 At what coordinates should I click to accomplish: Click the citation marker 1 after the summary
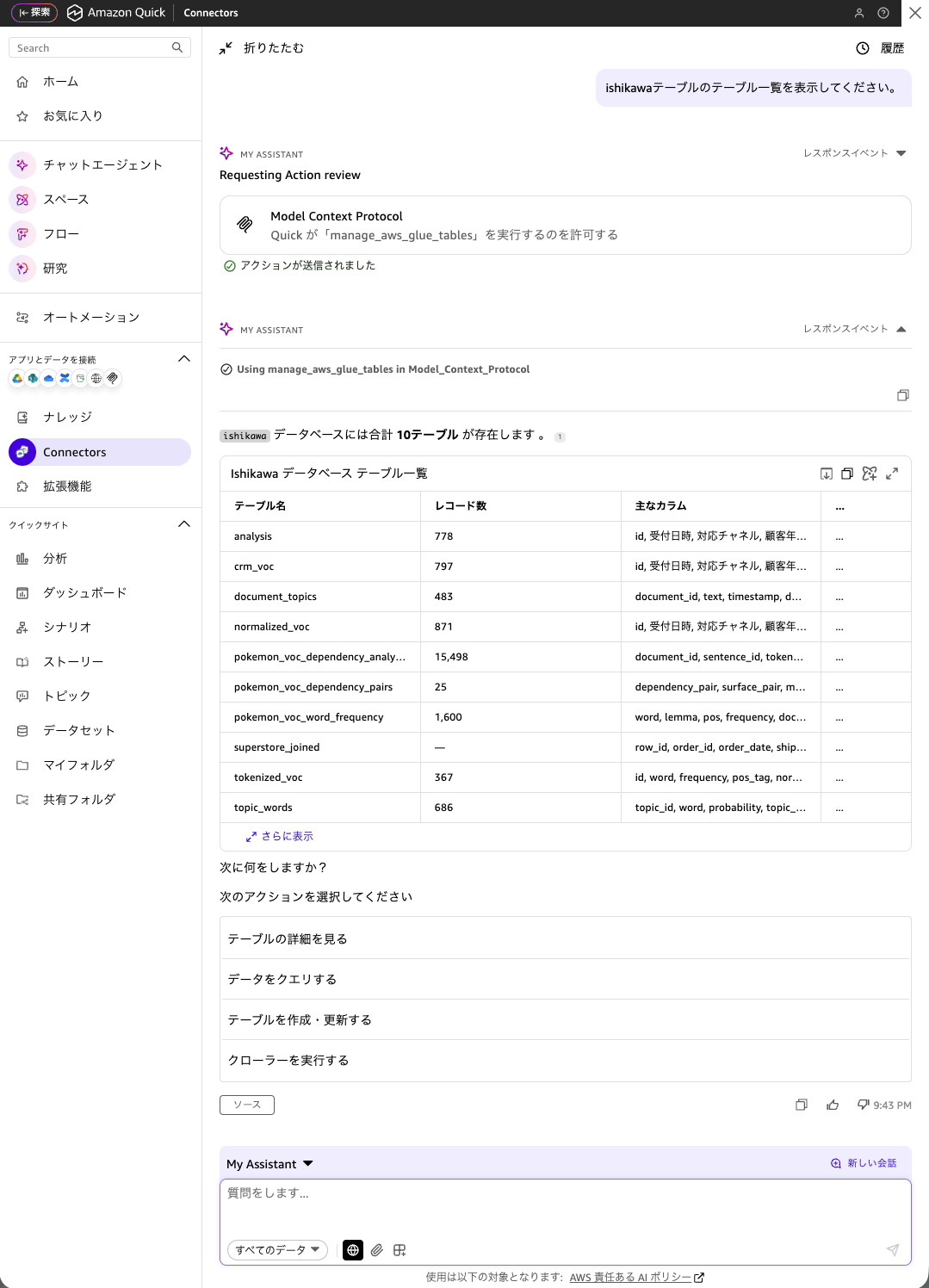point(560,437)
